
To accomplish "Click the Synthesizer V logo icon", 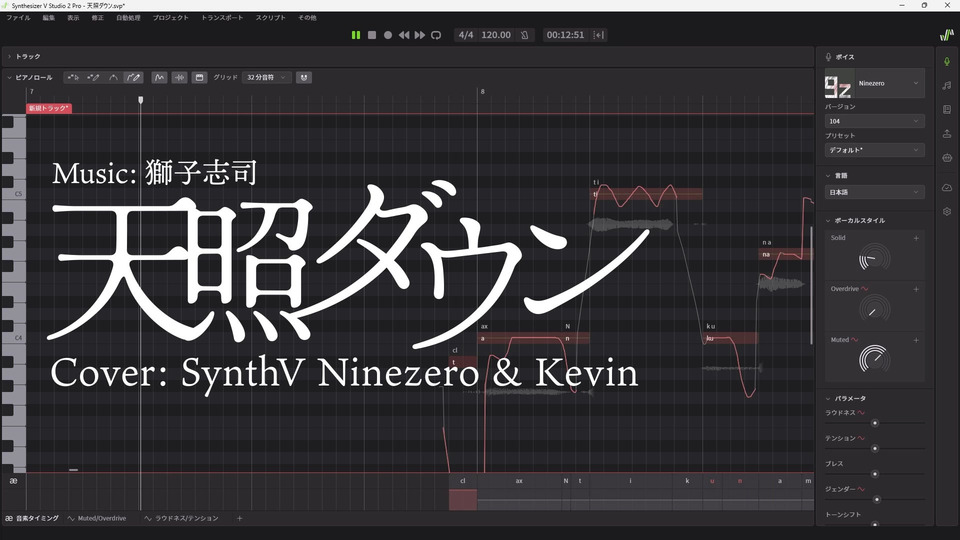I will (x=947, y=35).
